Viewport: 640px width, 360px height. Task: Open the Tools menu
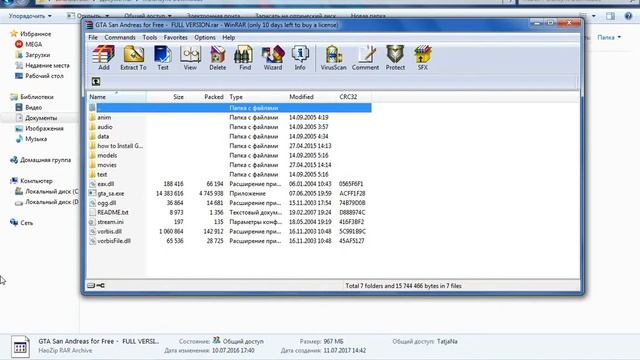pos(149,38)
